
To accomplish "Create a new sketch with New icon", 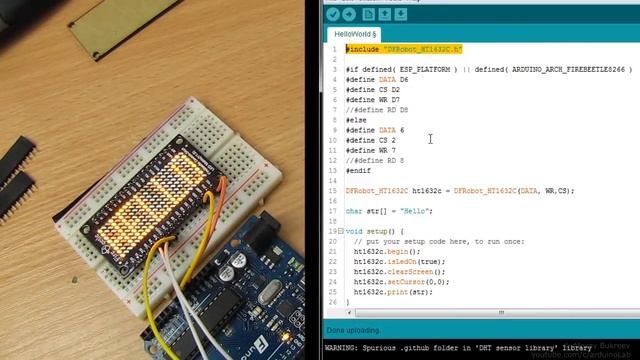I will (x=368, y=14).
